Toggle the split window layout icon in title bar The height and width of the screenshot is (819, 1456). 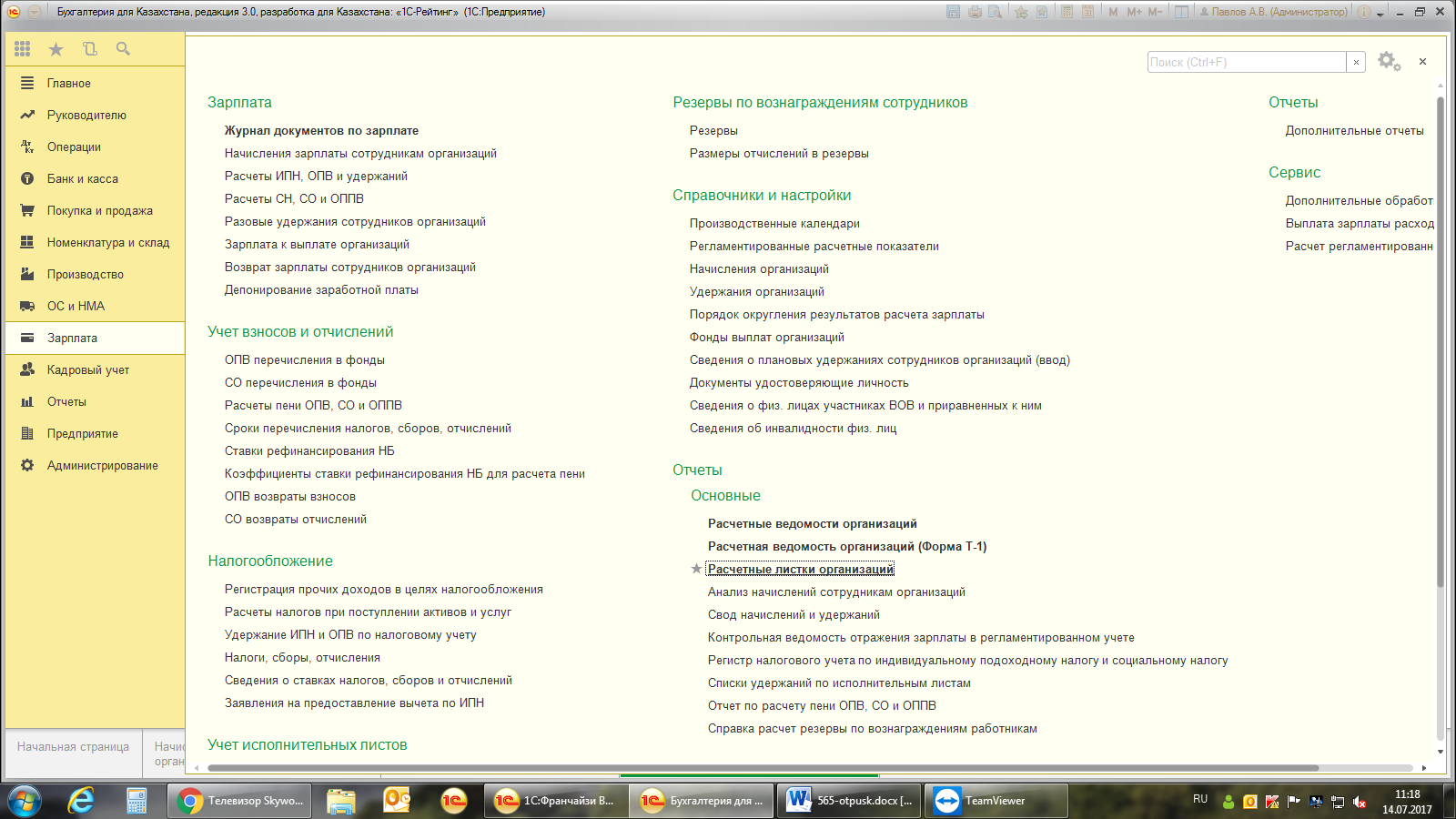tap(1181, 12)
